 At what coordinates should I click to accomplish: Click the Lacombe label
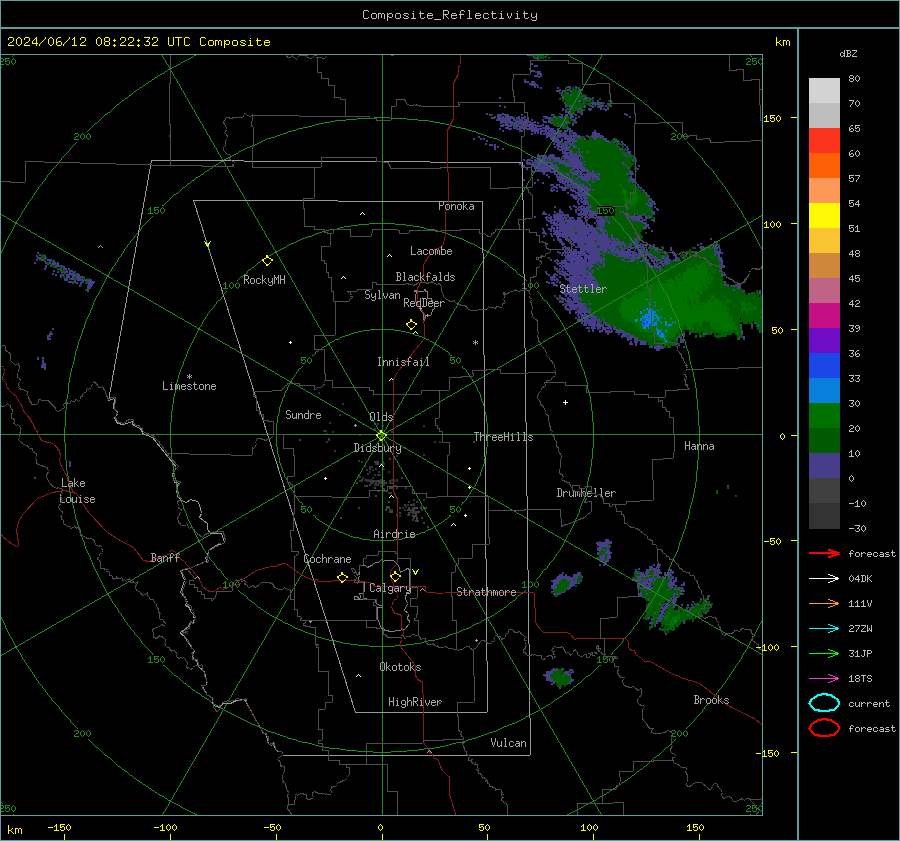(431, 251)
